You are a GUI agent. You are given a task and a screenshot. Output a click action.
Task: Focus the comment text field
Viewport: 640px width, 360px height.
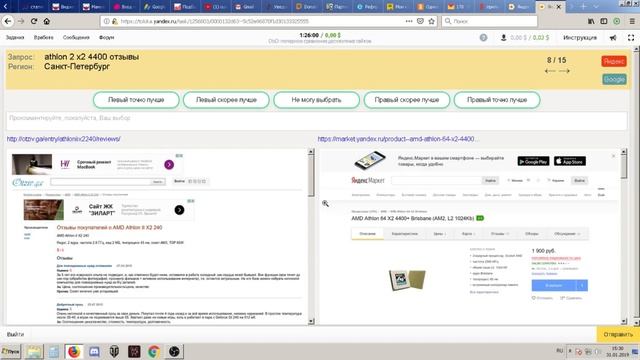[316, 121]
